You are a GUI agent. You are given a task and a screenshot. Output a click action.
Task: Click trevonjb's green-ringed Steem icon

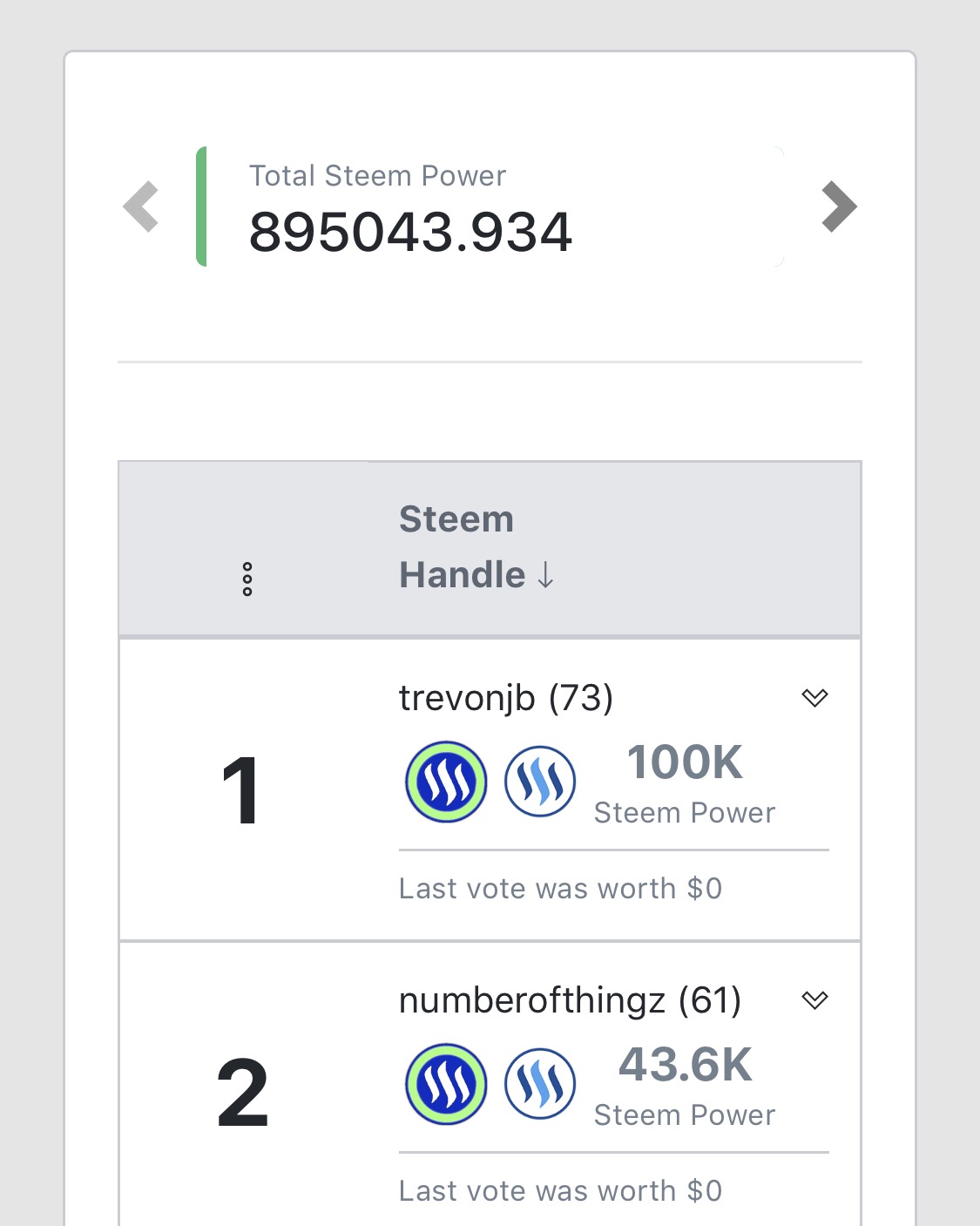446,782
